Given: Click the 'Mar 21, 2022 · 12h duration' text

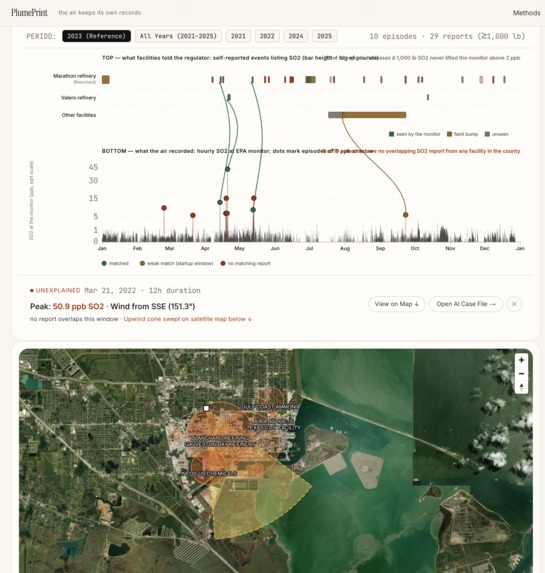Looking at the screenshot, I should coord(142,291).
